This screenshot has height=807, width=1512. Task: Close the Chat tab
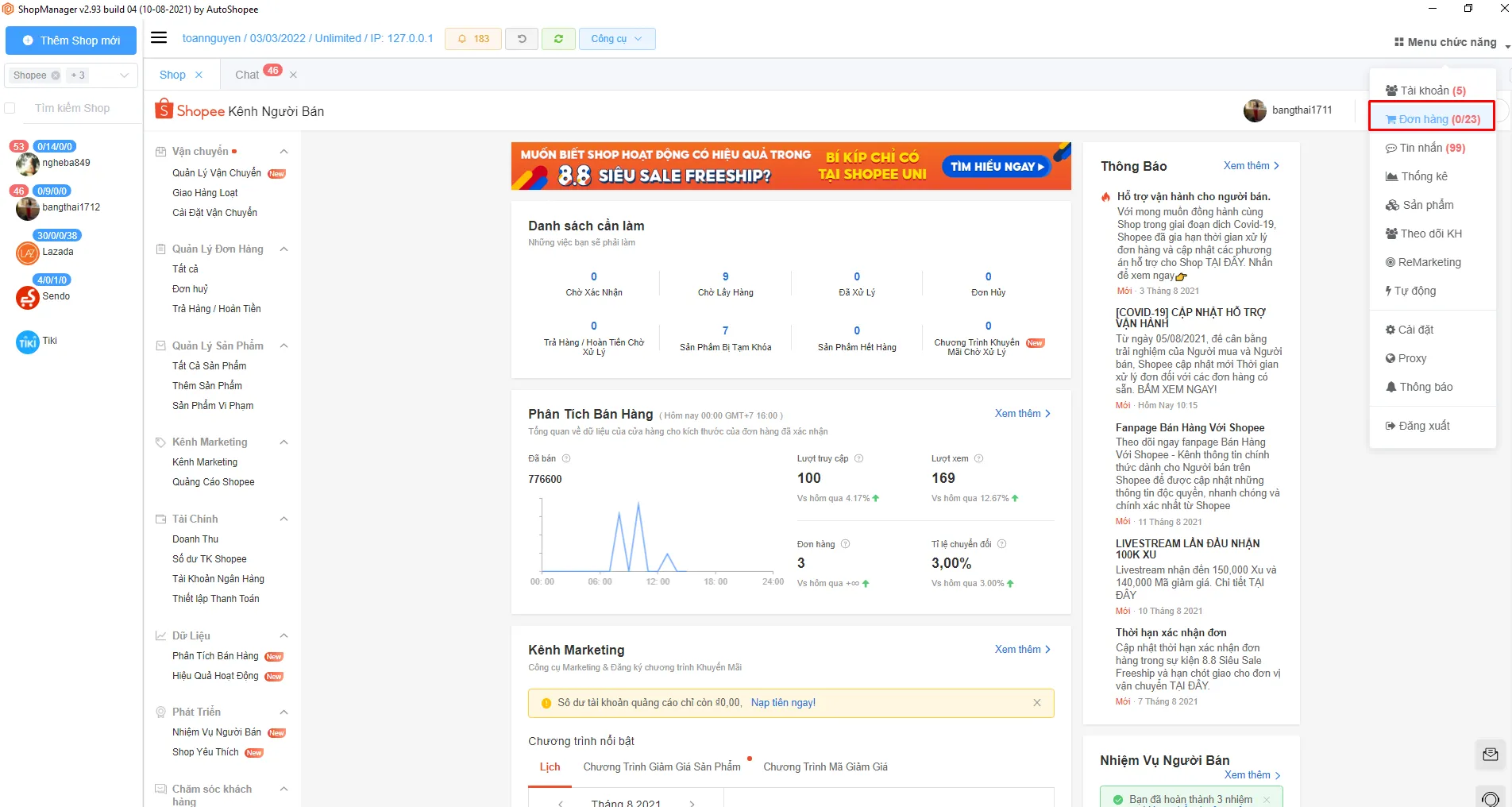click(293, 75)
